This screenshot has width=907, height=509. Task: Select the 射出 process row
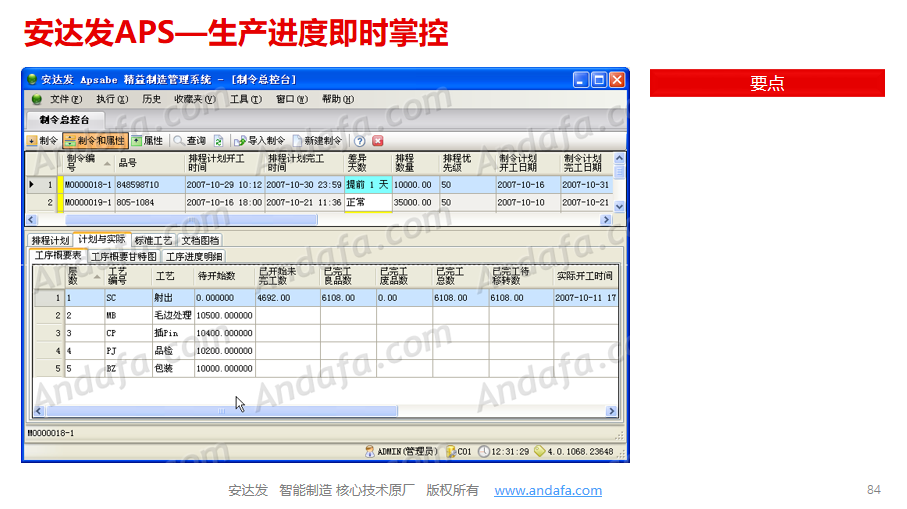pyautogui.click(x=325, y=298)
